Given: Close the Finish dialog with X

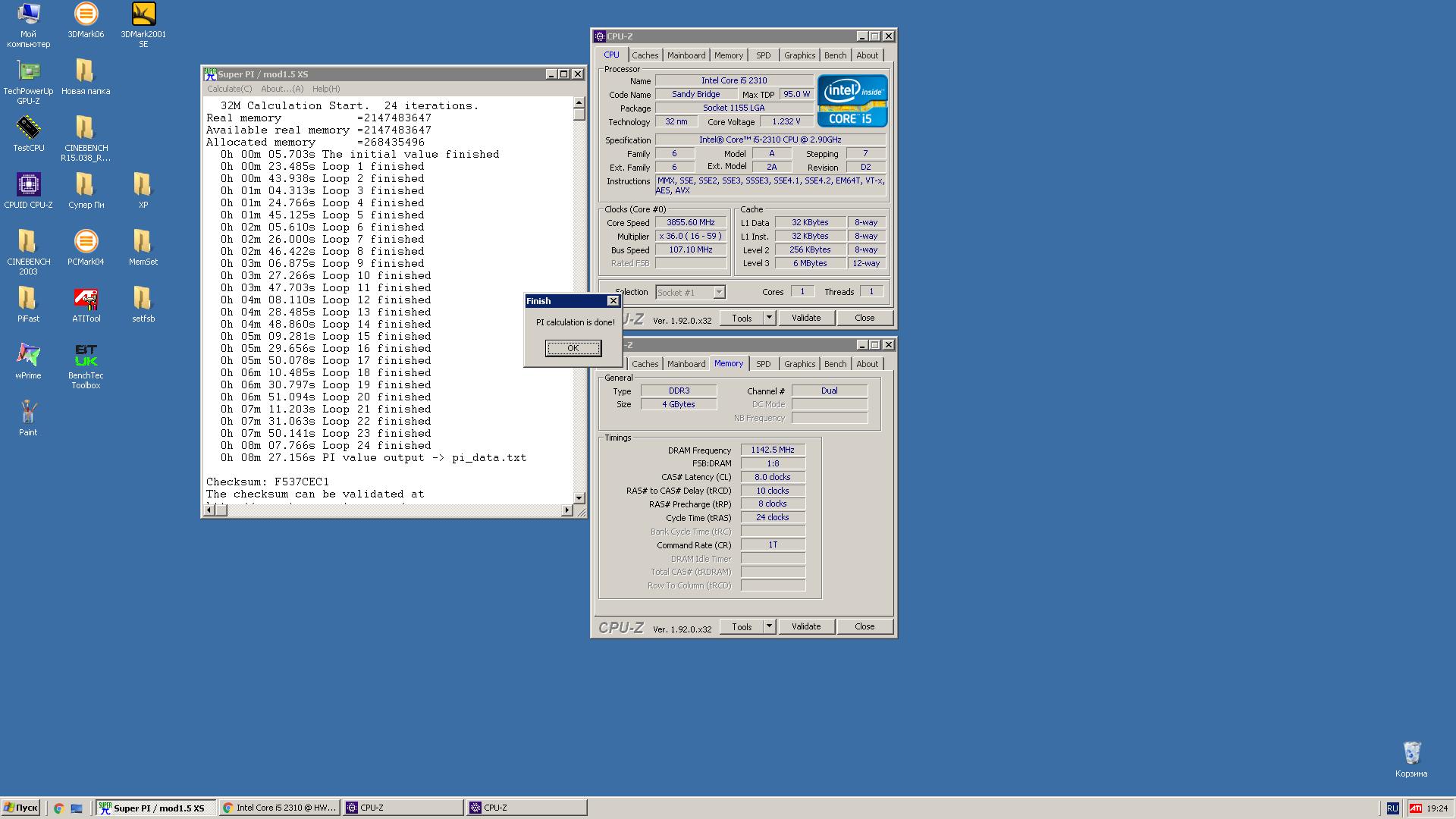Looking at the screenshot, I should tap(613, 301).
